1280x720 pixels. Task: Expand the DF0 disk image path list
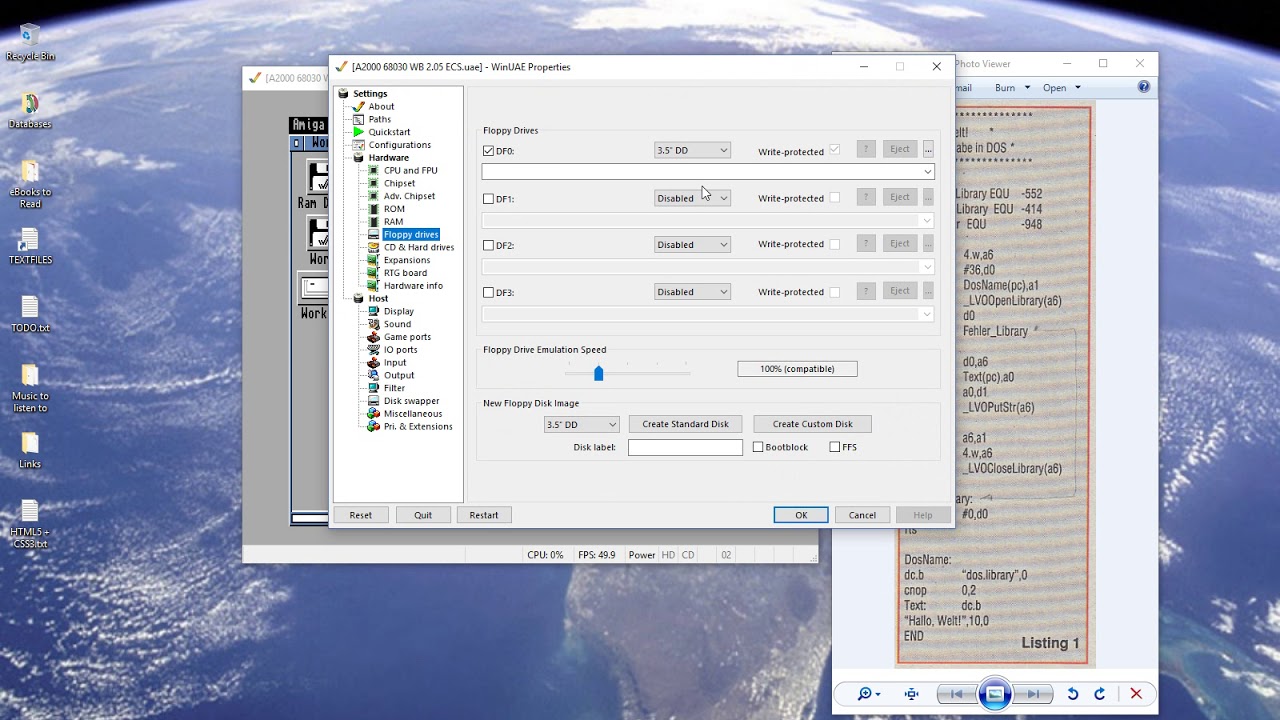coord(927,172)
